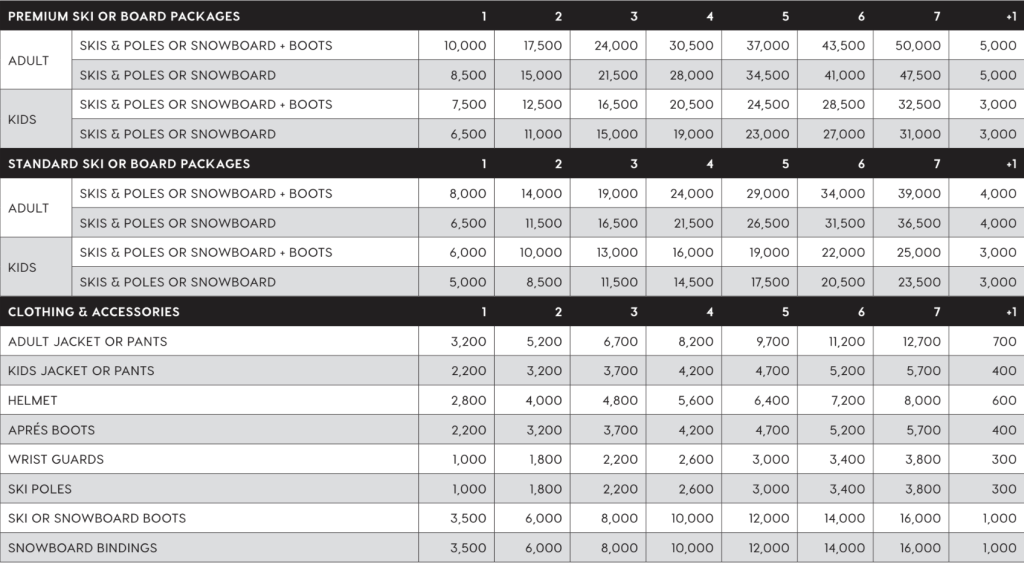
Task: Click the Snowboard Bindings row label
Action: pos(83,548)
